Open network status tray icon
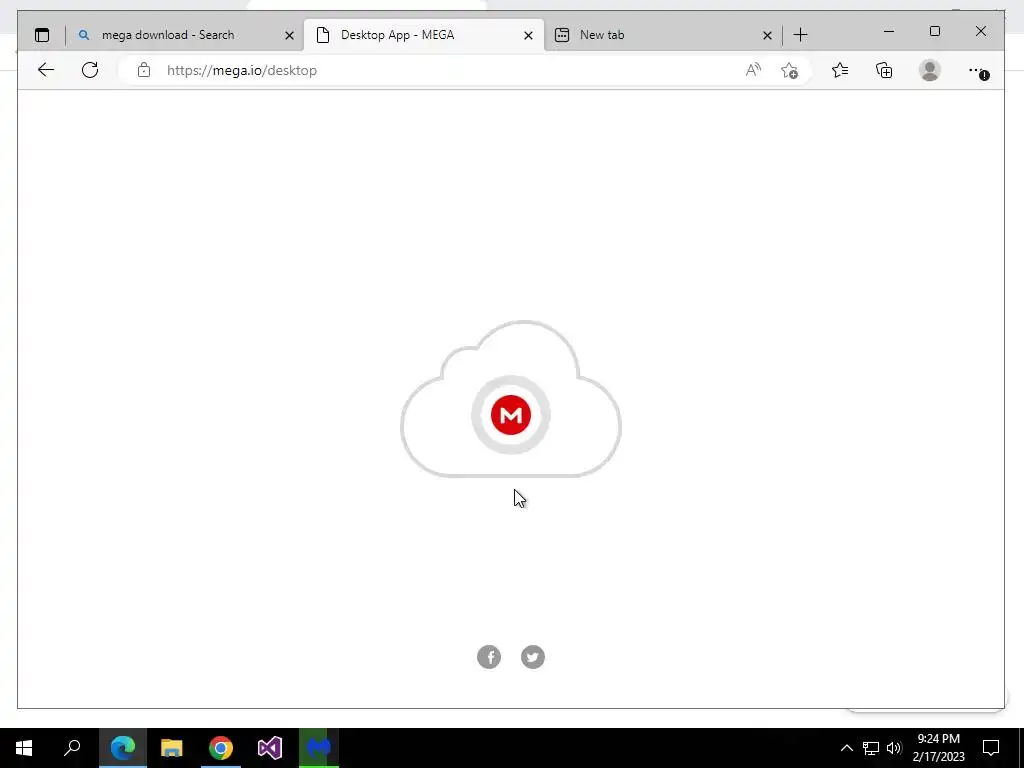Image resolution: width=1024 pixels, height=768 pixels. point(871,748)
